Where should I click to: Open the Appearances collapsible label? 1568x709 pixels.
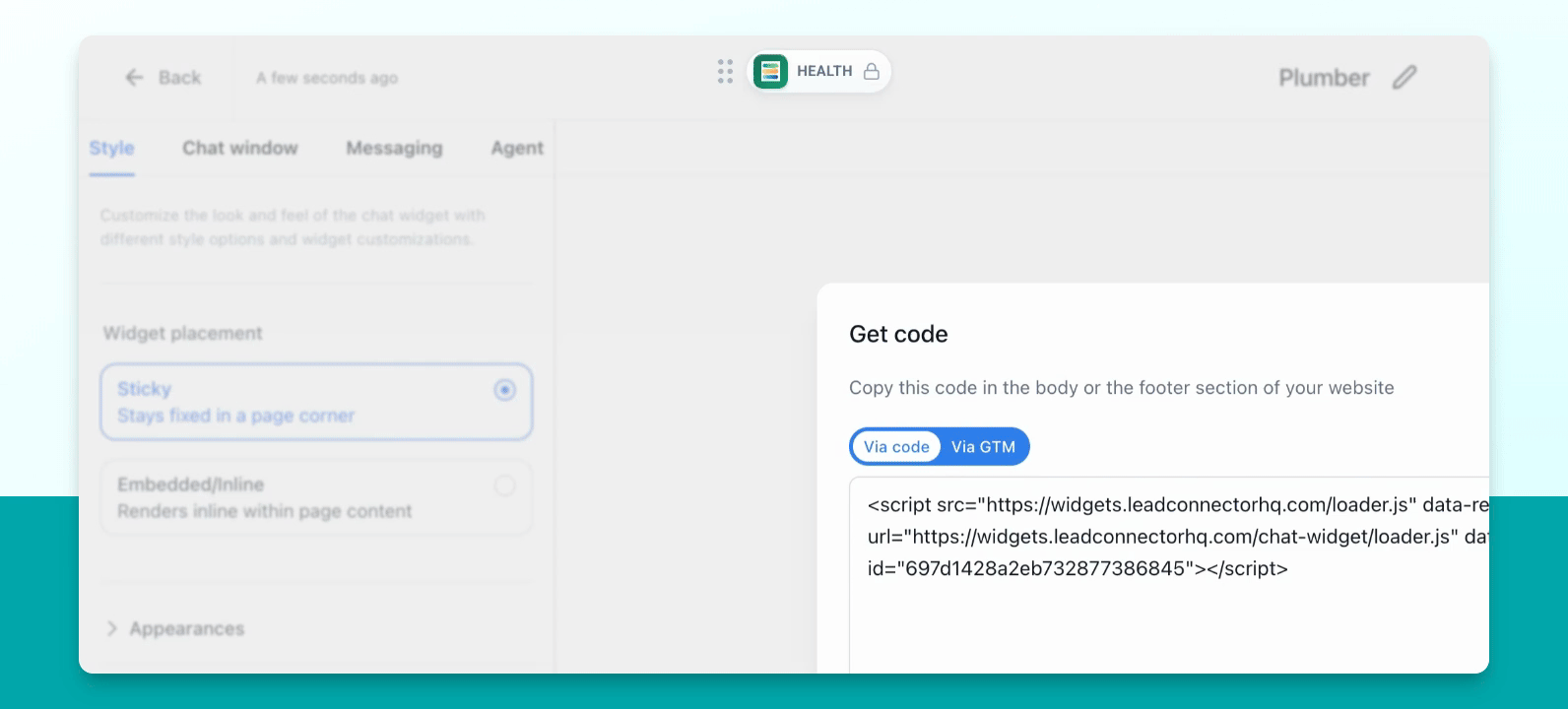[187, 628]
